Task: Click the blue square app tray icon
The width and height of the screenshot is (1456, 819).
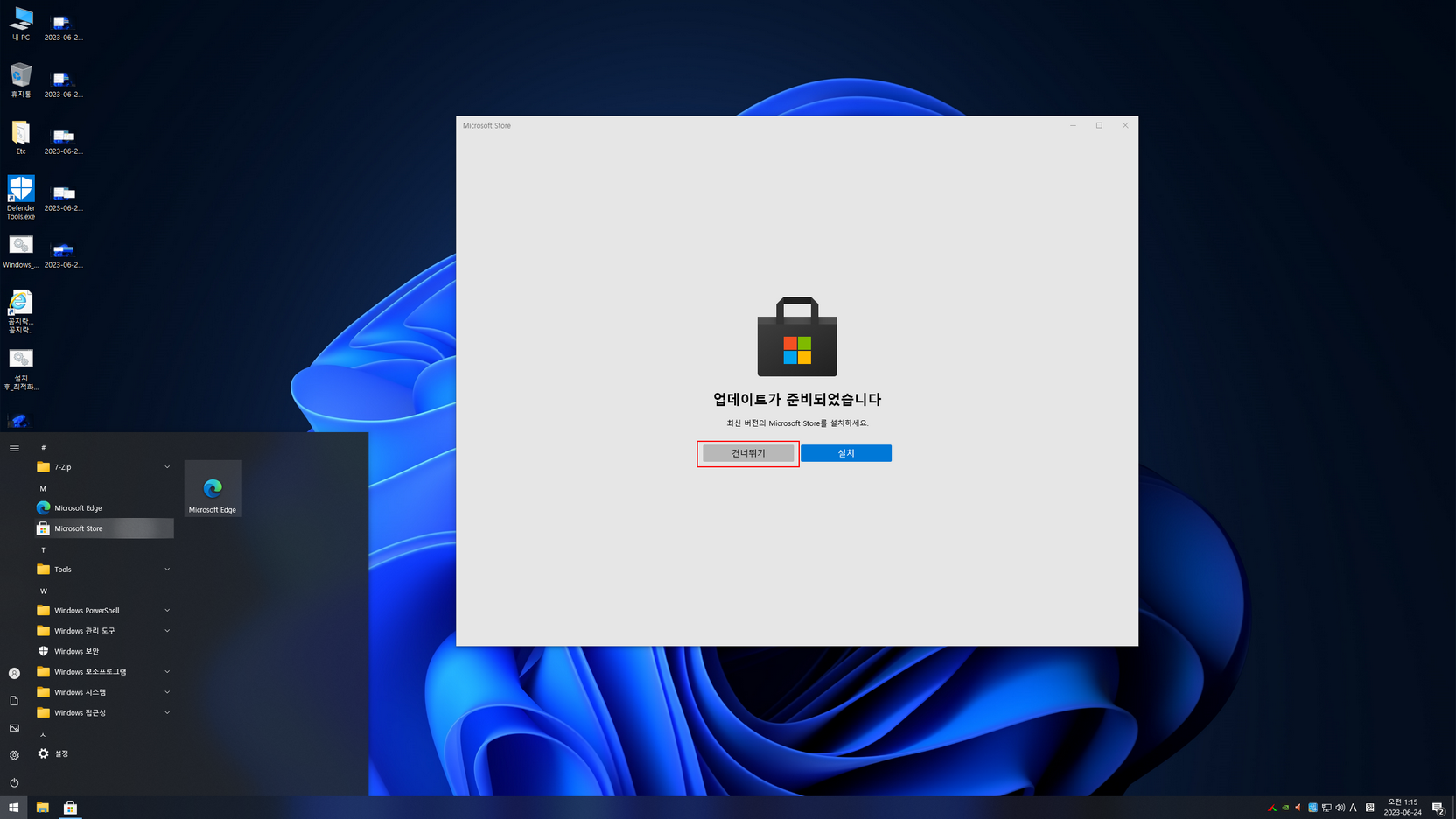Action: click(x=1312, y=808)
